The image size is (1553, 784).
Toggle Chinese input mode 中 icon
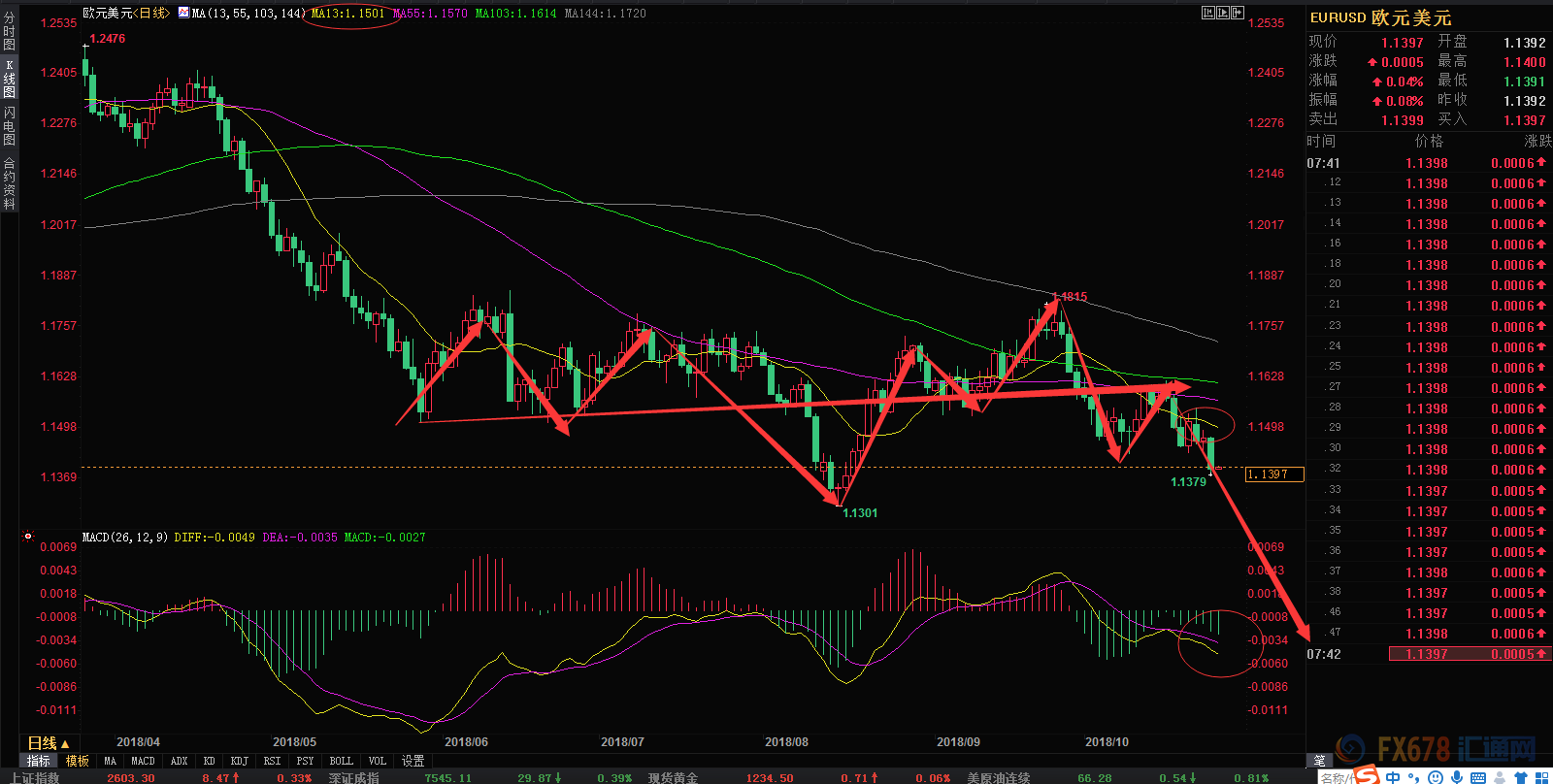(1393, 777)
